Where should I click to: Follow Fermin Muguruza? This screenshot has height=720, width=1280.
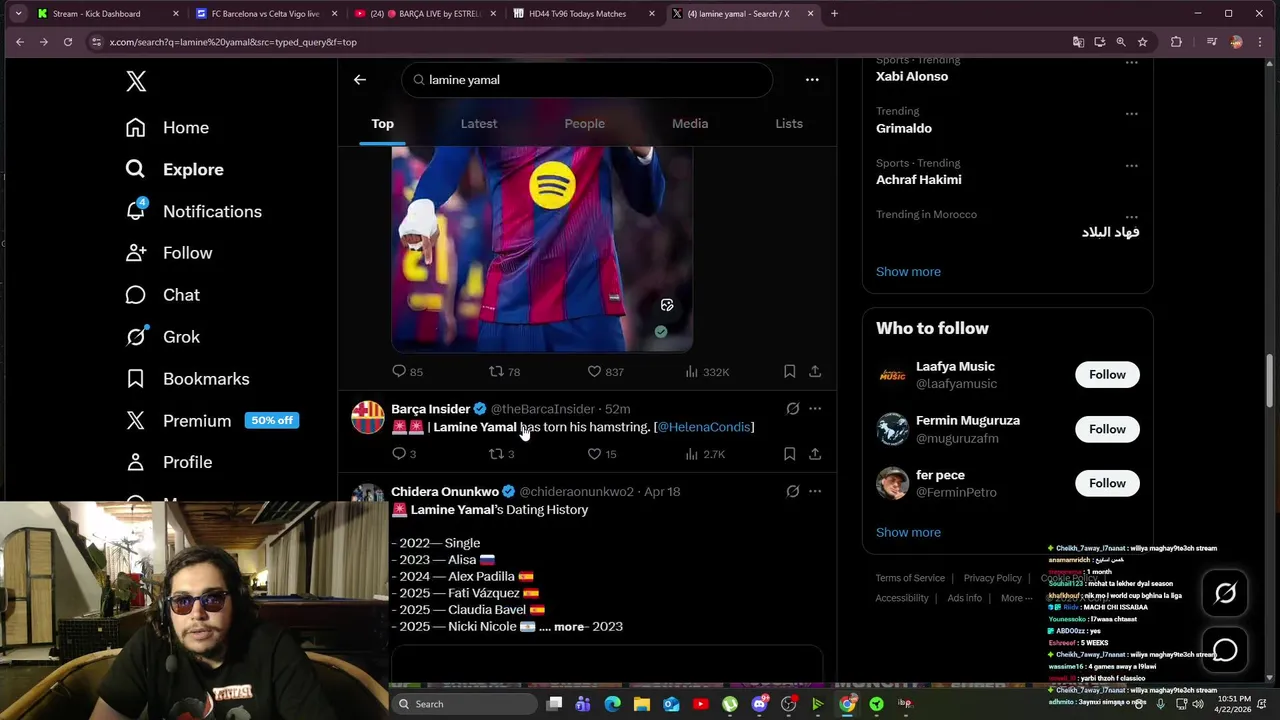[x=1107, y=429]
